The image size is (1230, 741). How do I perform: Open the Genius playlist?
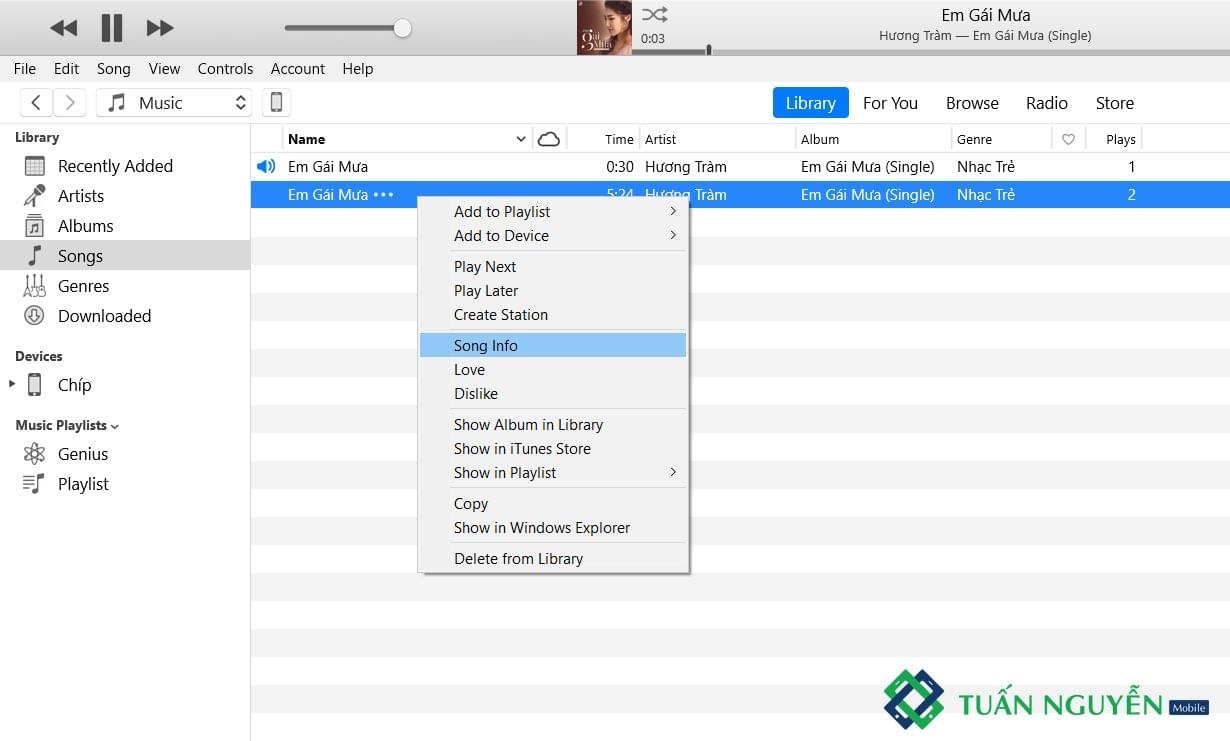(82, 454)
